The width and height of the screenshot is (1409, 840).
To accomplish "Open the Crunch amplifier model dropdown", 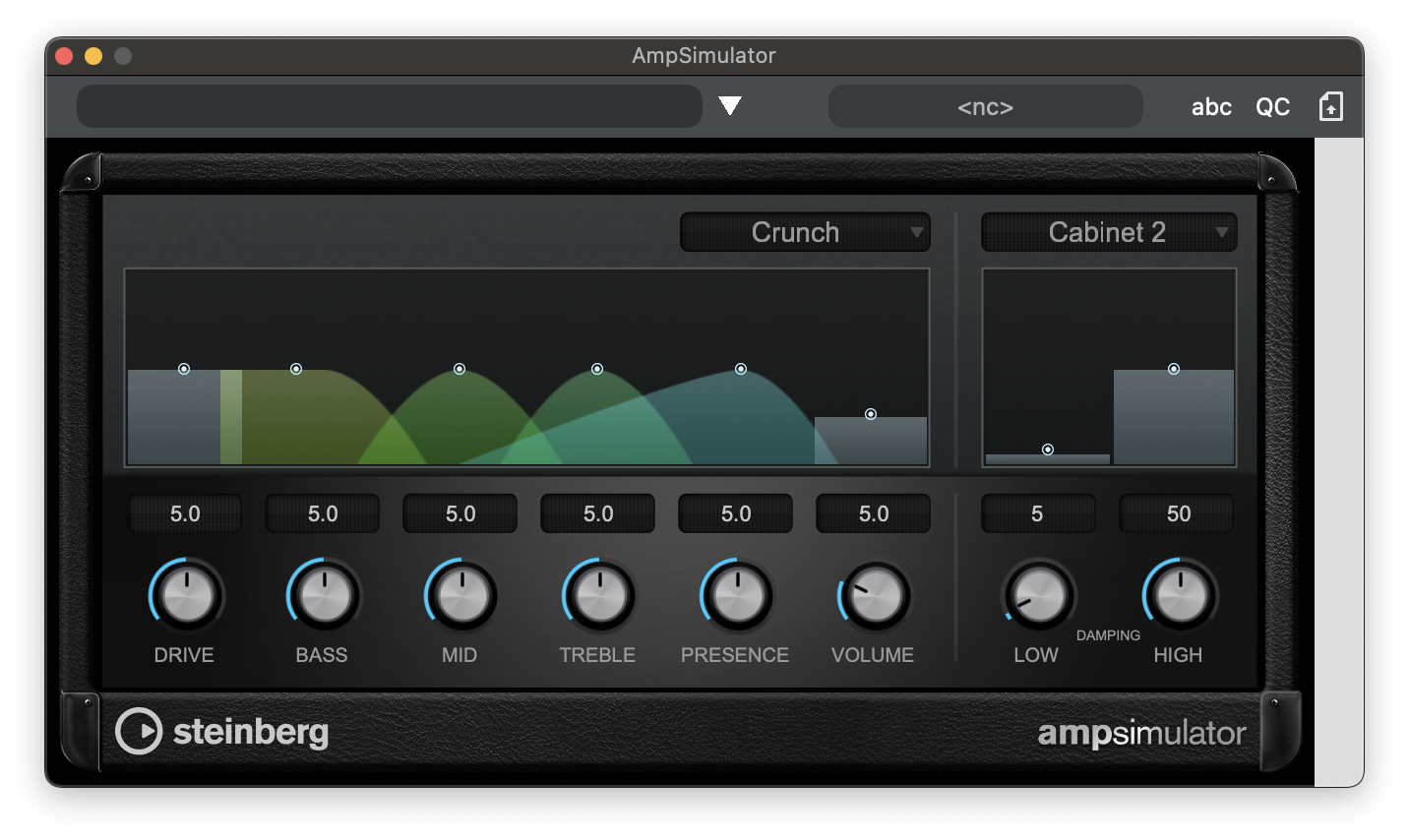I will click(805, 232).
